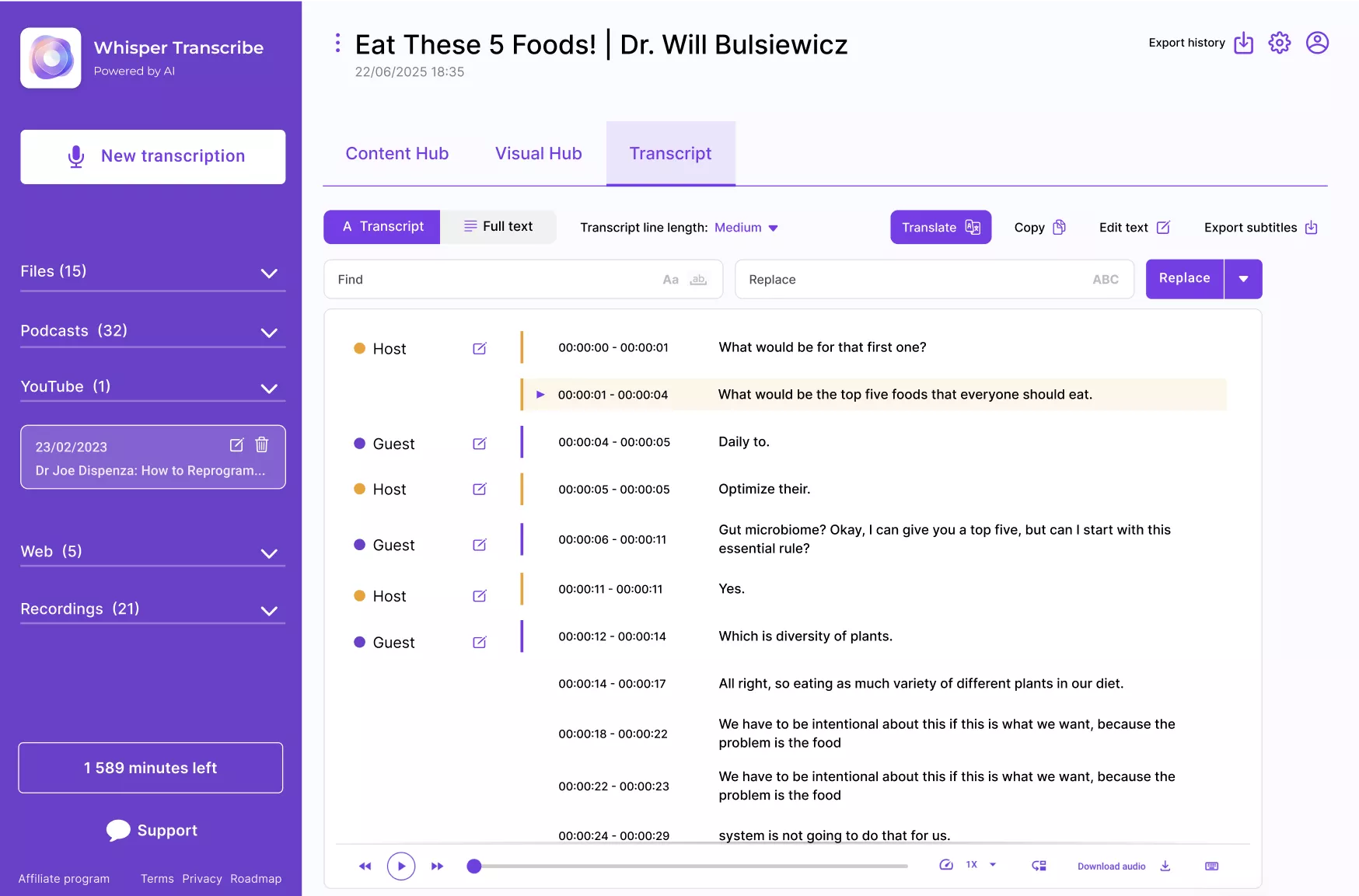This screenshot has width=1359, height=896.
Task: Switch to the Content Hub tab
Action: [x=397, y=154]
